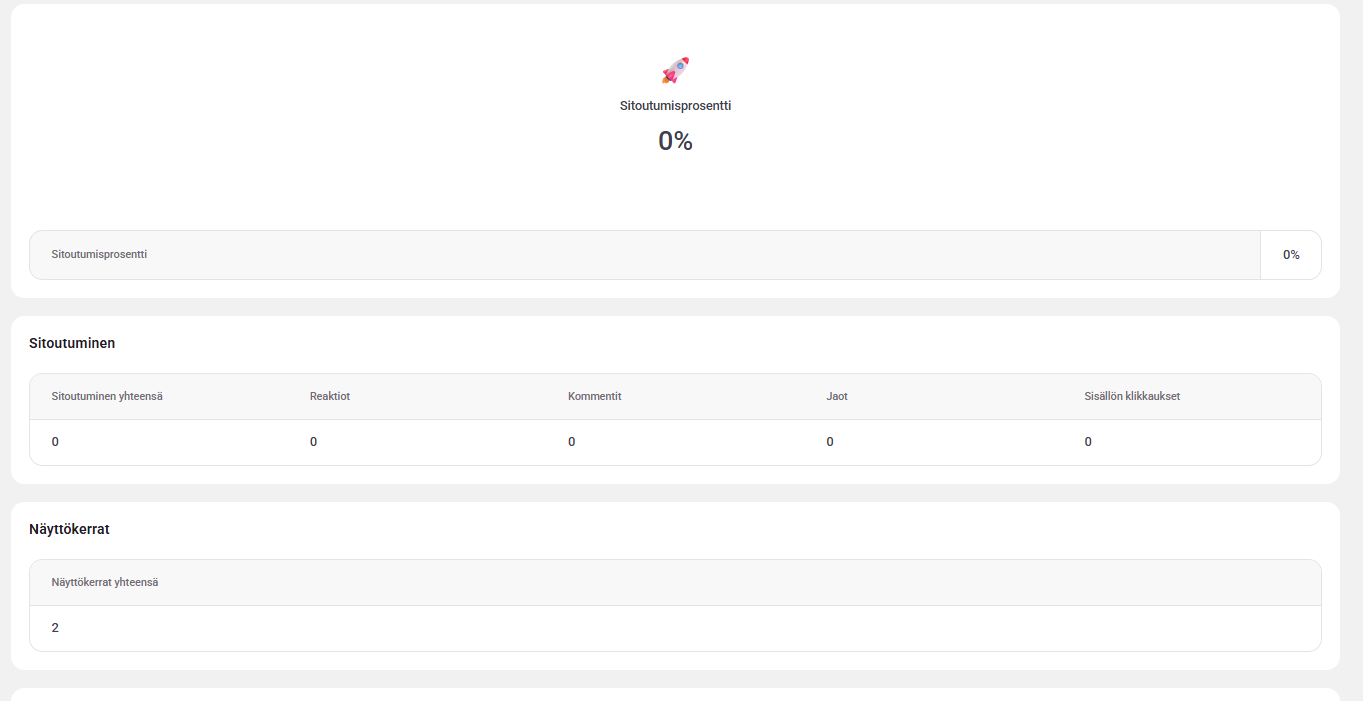Click the 0% value in Sitoutumisprosentti row
Image resolution: width=1363 pixels, height=701 pixels.
click(x=1291, y=255)
